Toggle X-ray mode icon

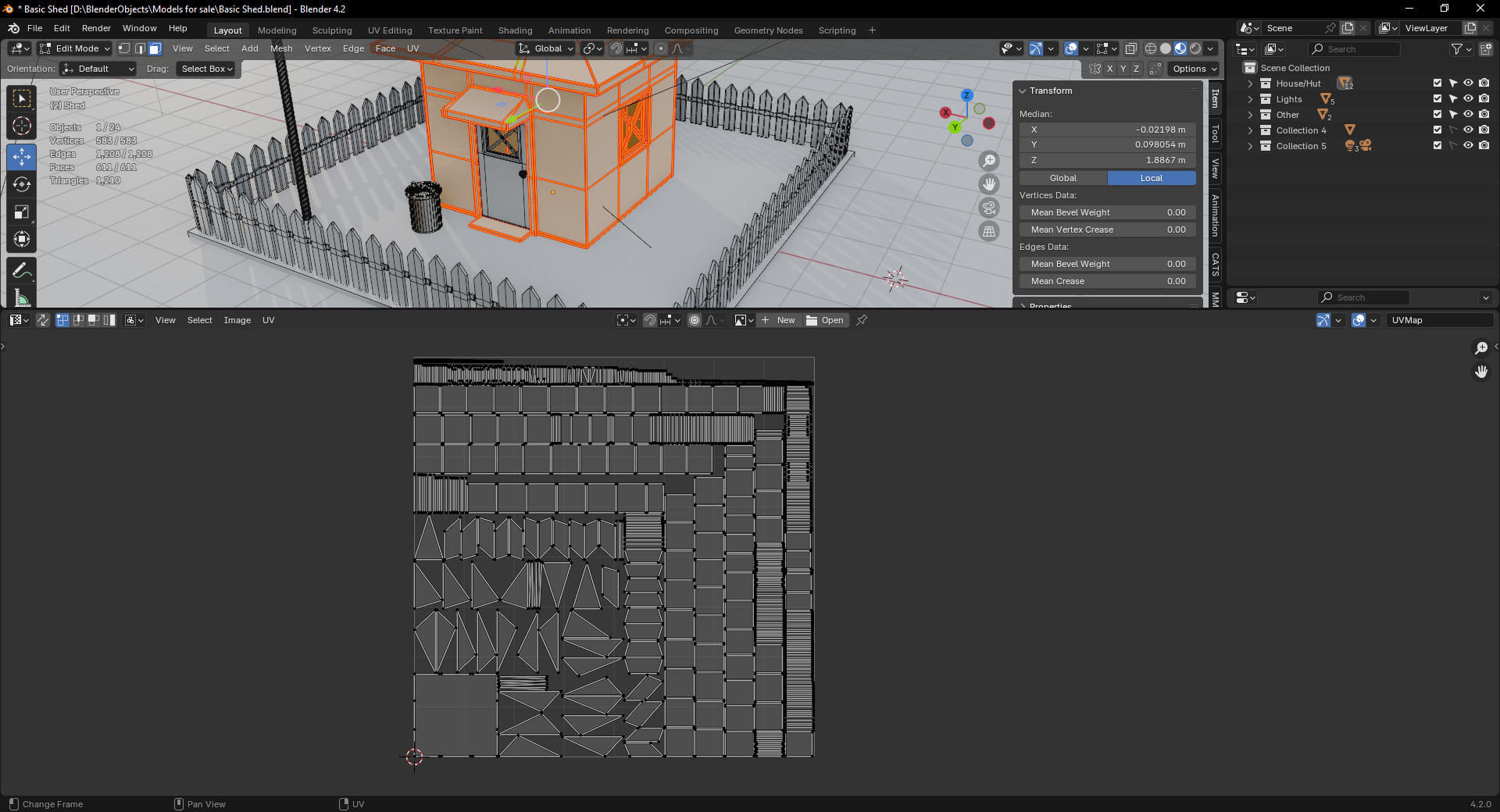[1130, 48]
